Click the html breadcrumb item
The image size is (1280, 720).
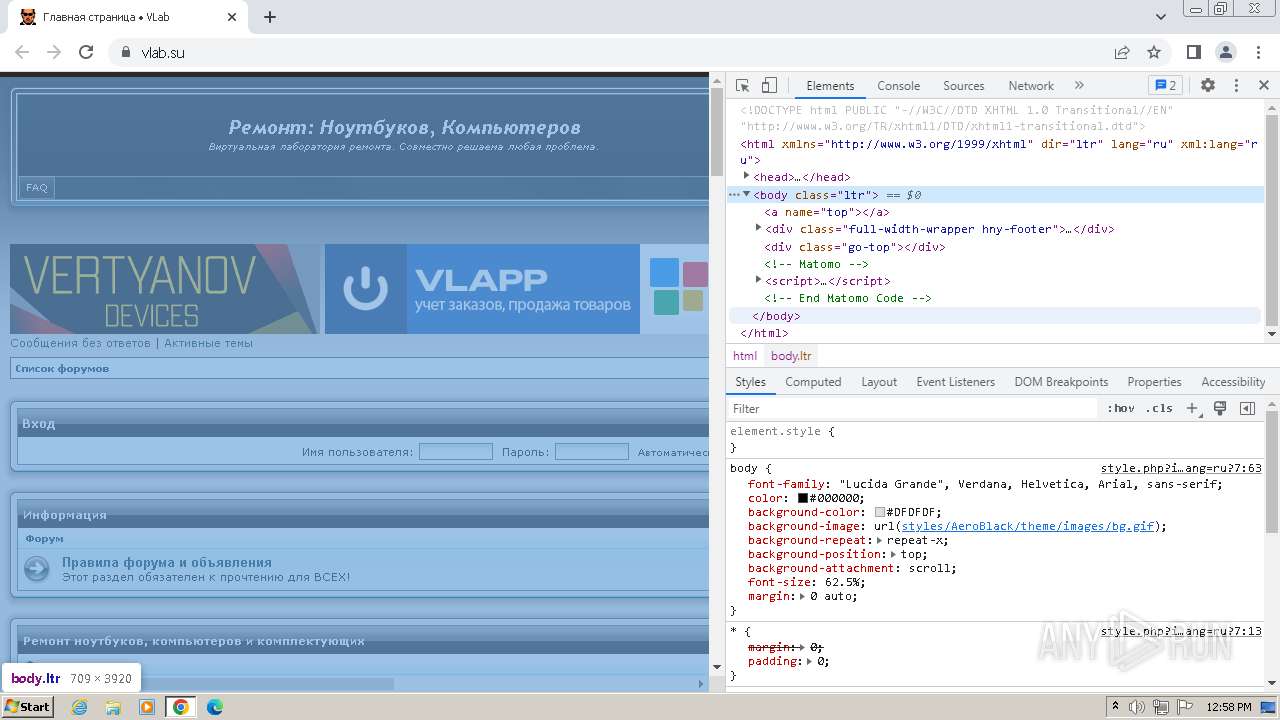(x=745, y=356)
